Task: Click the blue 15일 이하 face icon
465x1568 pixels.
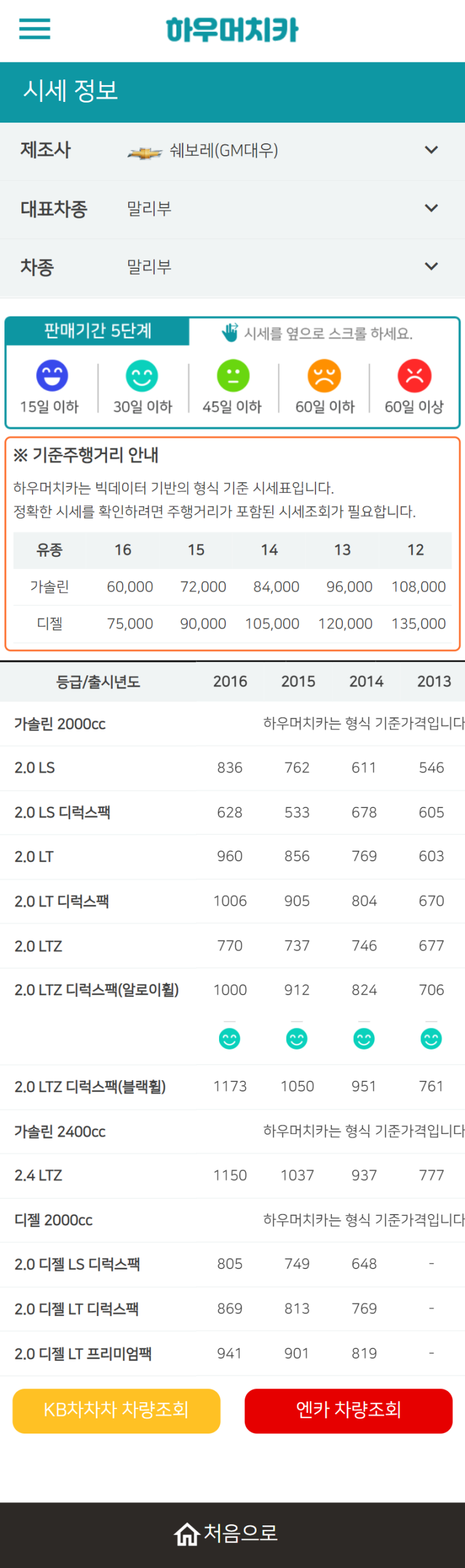Action: (52, 376)
